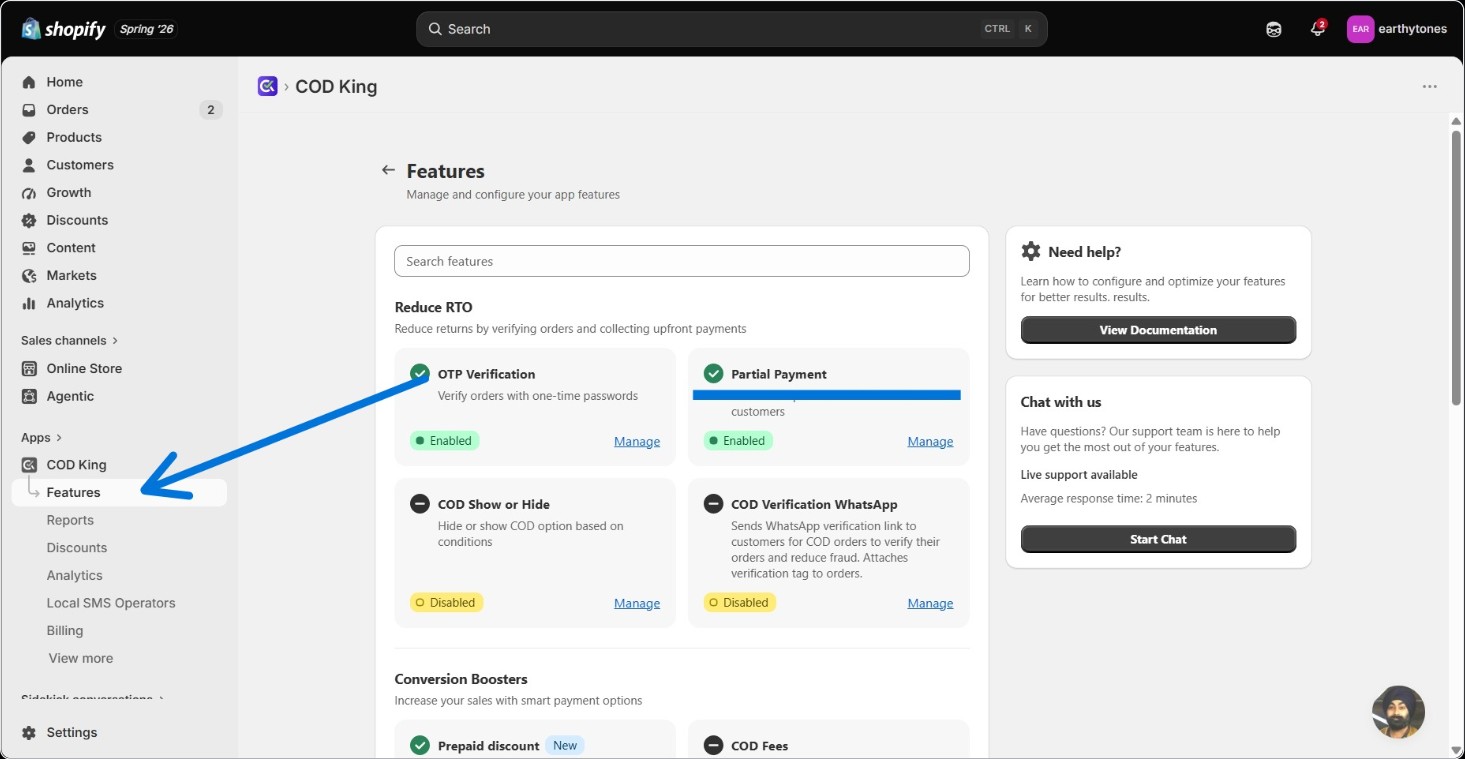1465x759 pixels.
Task: Click the Disabled badge on COD Verification WhatsApp
Action: [740, 603]
